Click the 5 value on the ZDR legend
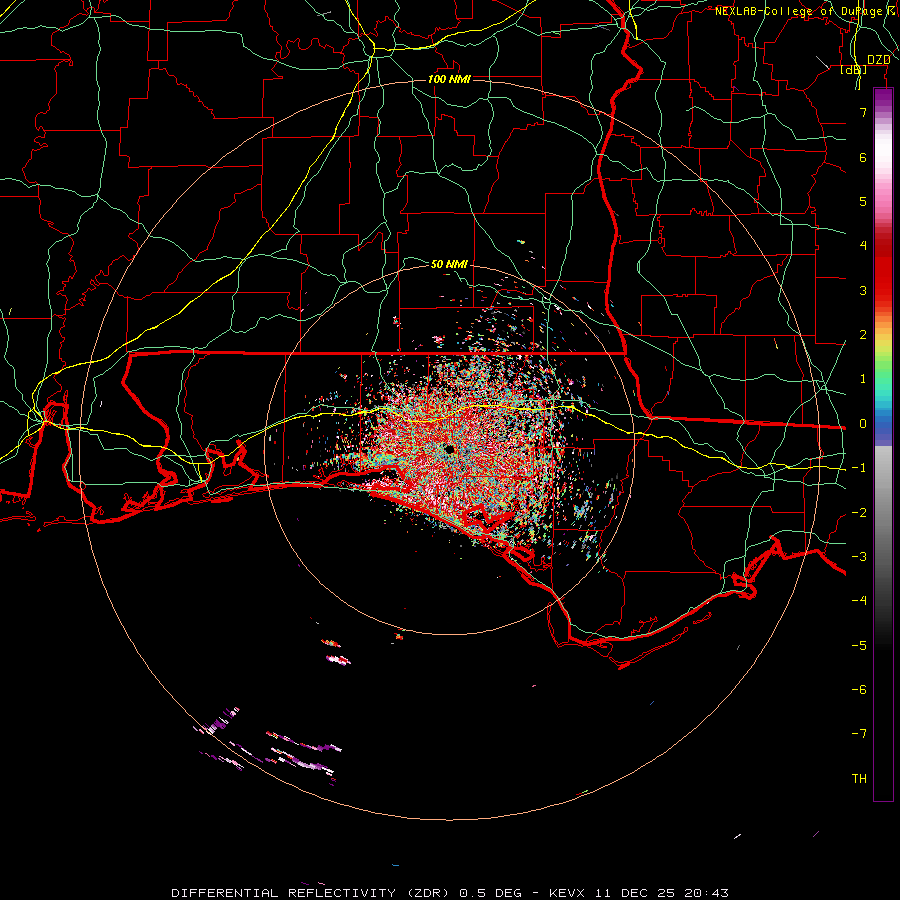 863,201
